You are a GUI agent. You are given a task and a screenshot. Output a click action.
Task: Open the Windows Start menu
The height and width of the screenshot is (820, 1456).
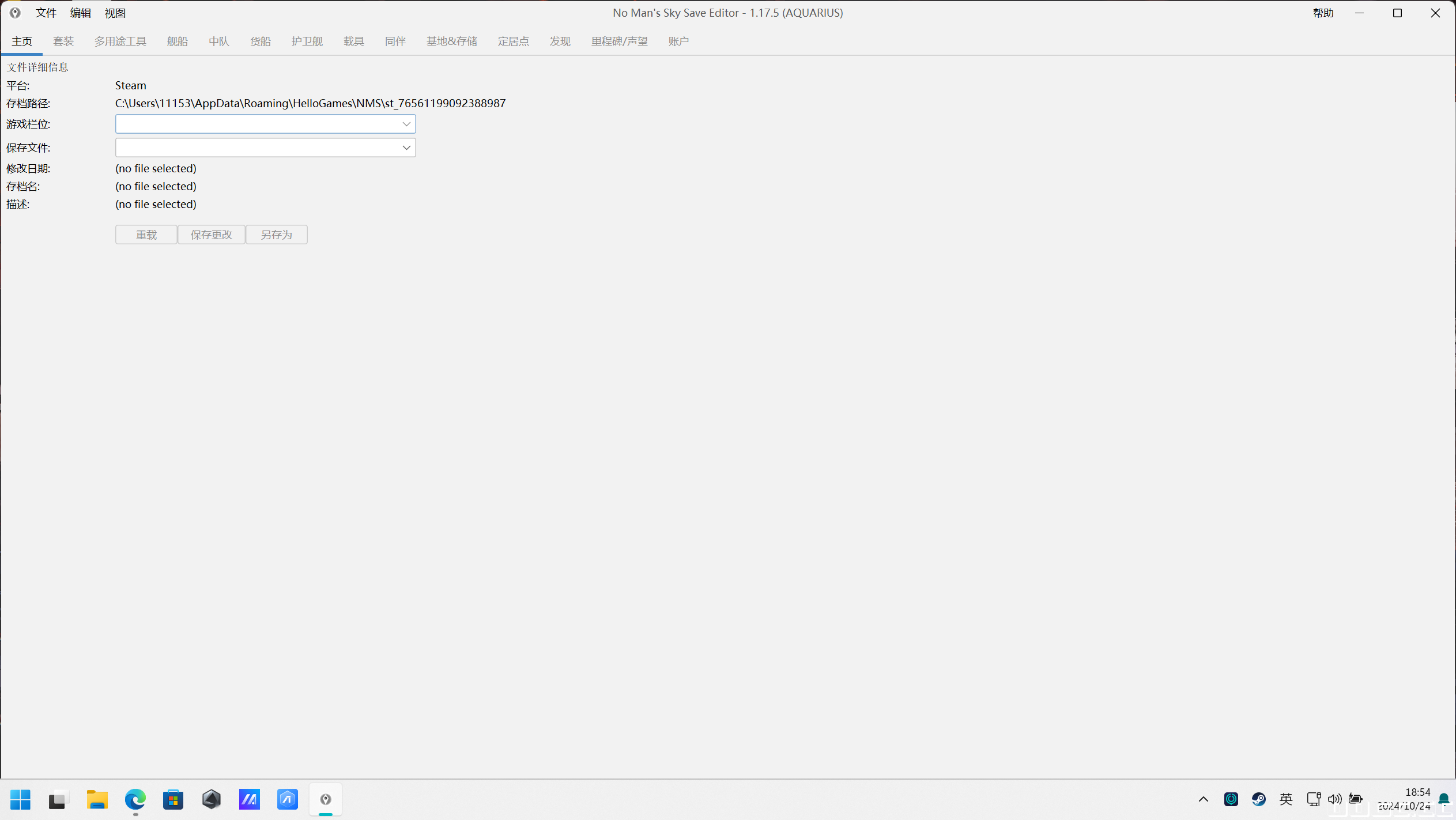[21, 799]
